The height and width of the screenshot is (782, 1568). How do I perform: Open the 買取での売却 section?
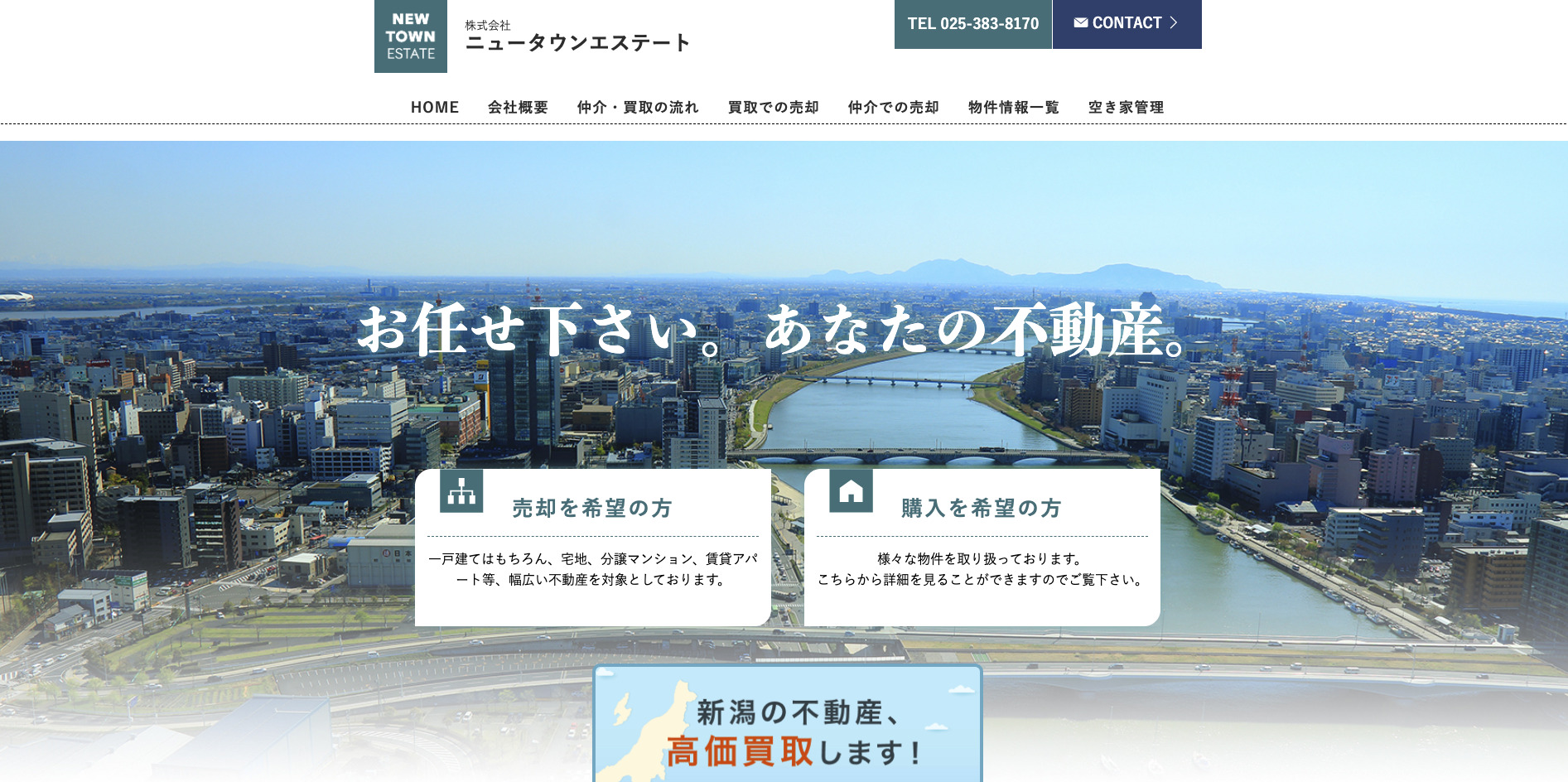pos(772,107)
